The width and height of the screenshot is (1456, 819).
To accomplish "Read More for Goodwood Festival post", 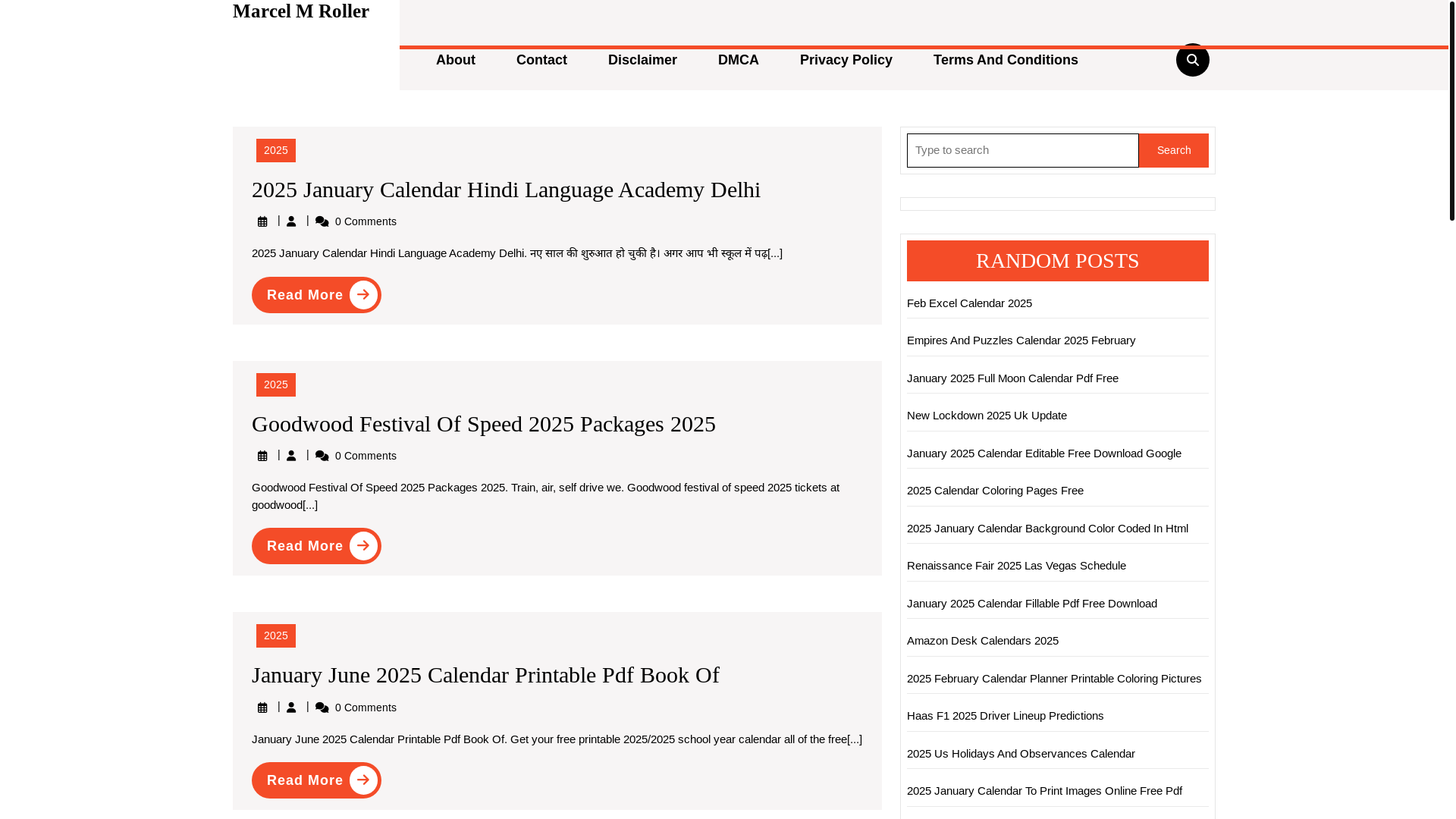I will (316, 546).
